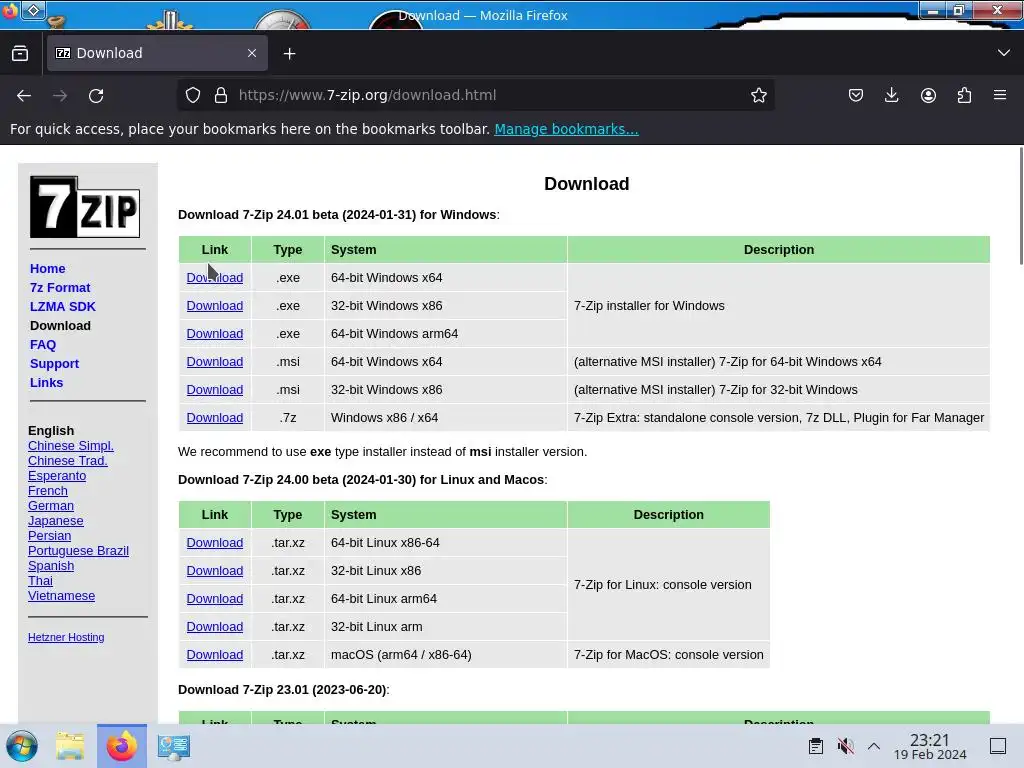Open Manage bookmarks link
The width and height of the screenshot is (1024, 768).
566,129
